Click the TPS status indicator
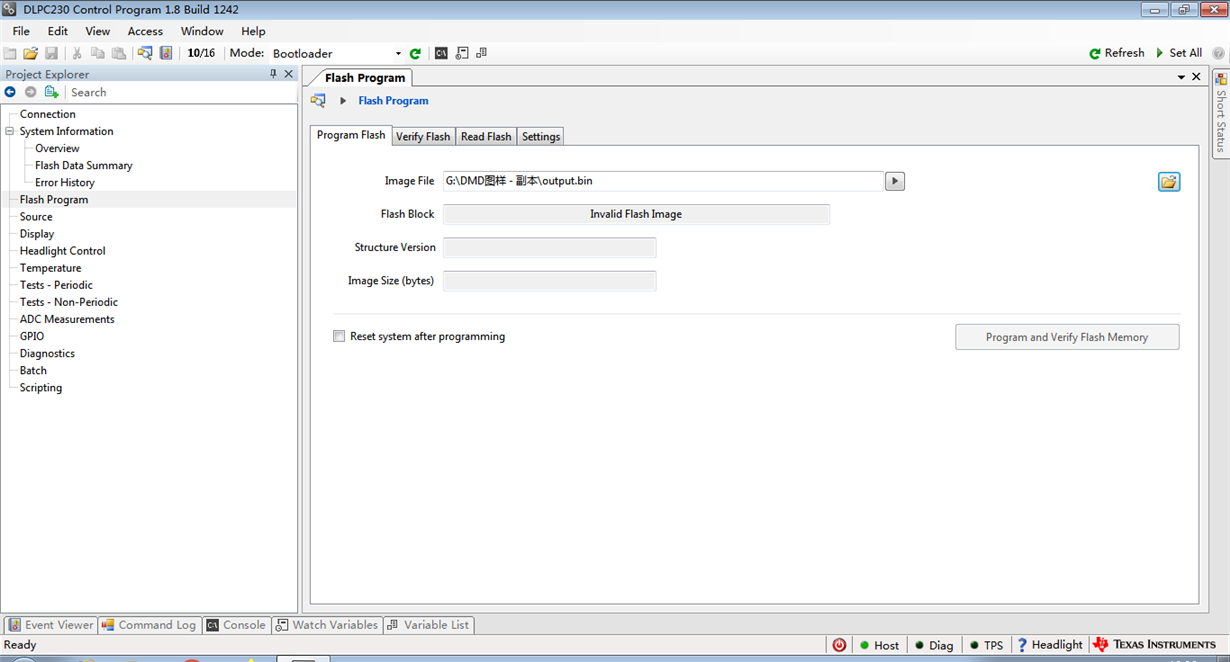 (986, 645)
